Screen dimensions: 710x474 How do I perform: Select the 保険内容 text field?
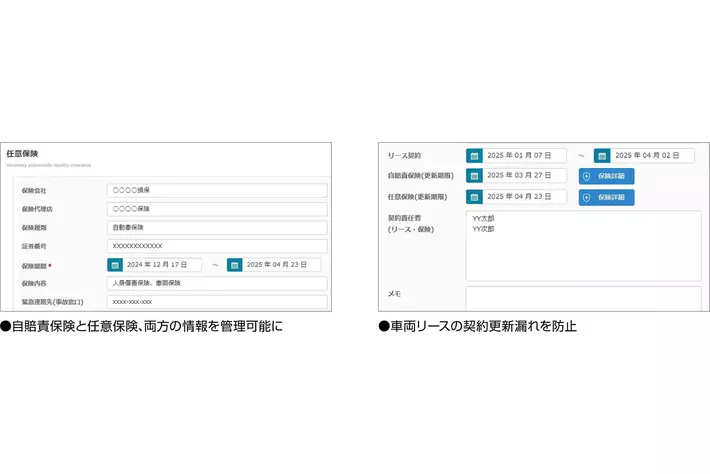216,283
